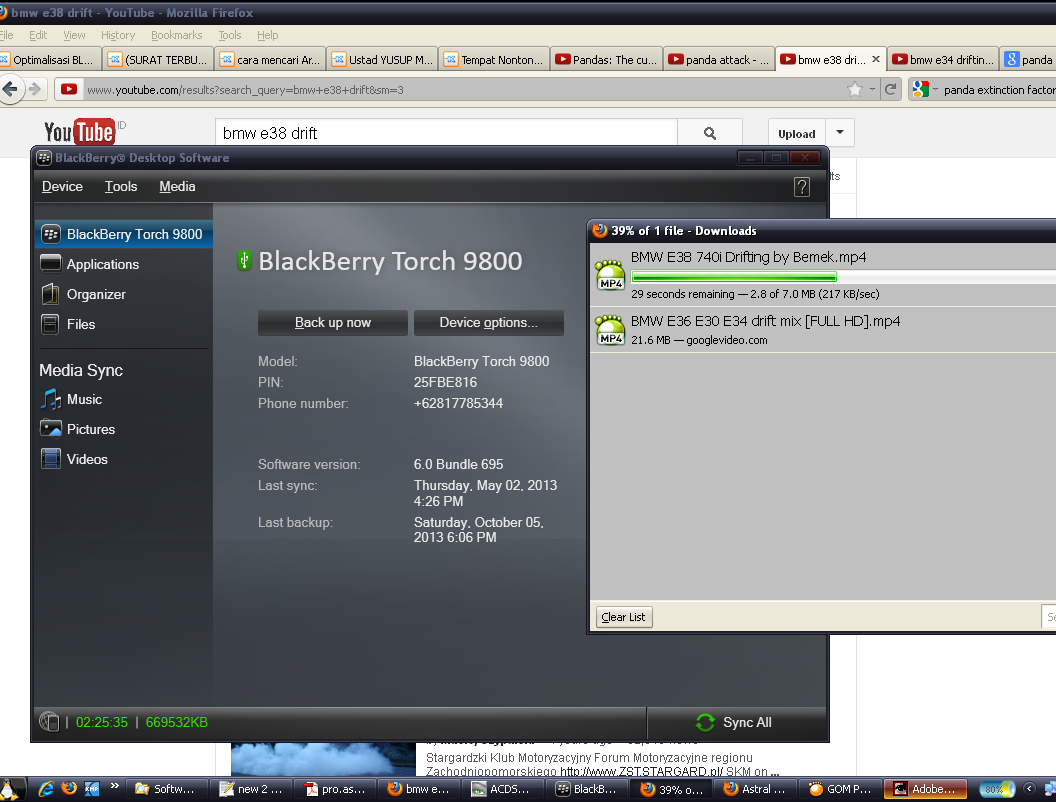1056x802 pixels.
Task: Click MP4 icon of BMW E36 drift mix
Action: click(611, 330)
